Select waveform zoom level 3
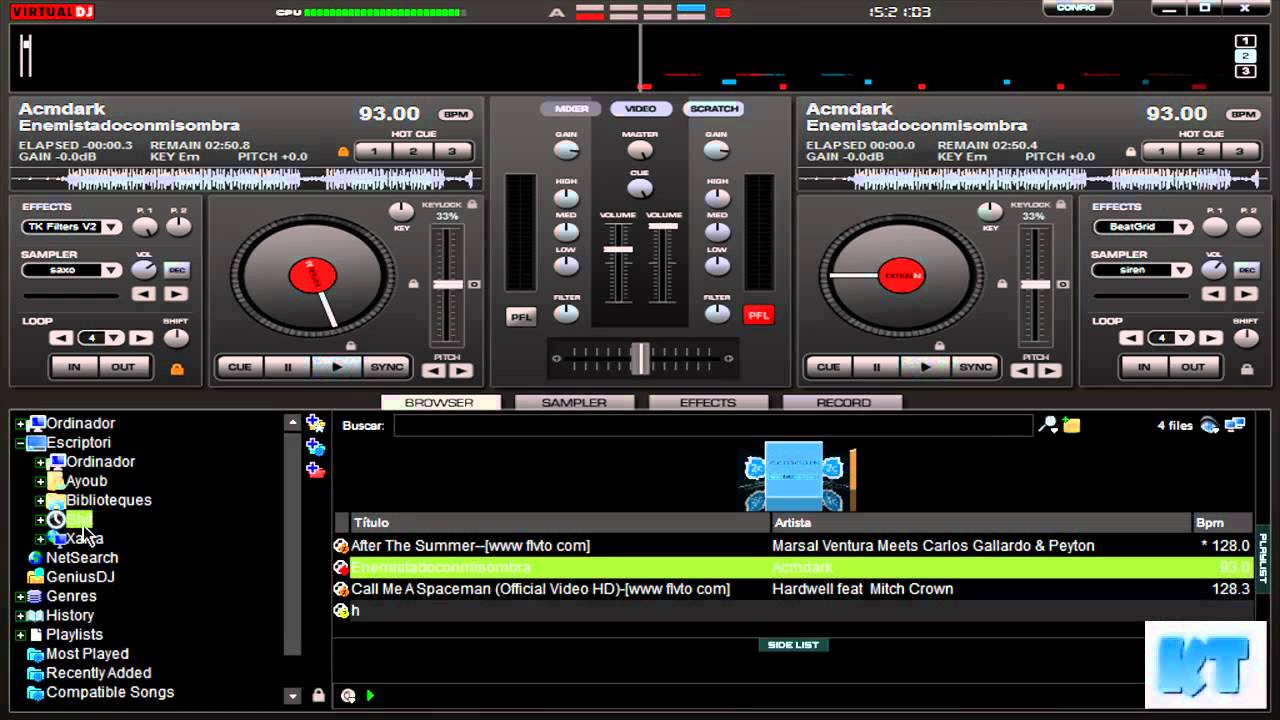Viewport: 1280px width, 720px height. click(x=1245, y=71)
